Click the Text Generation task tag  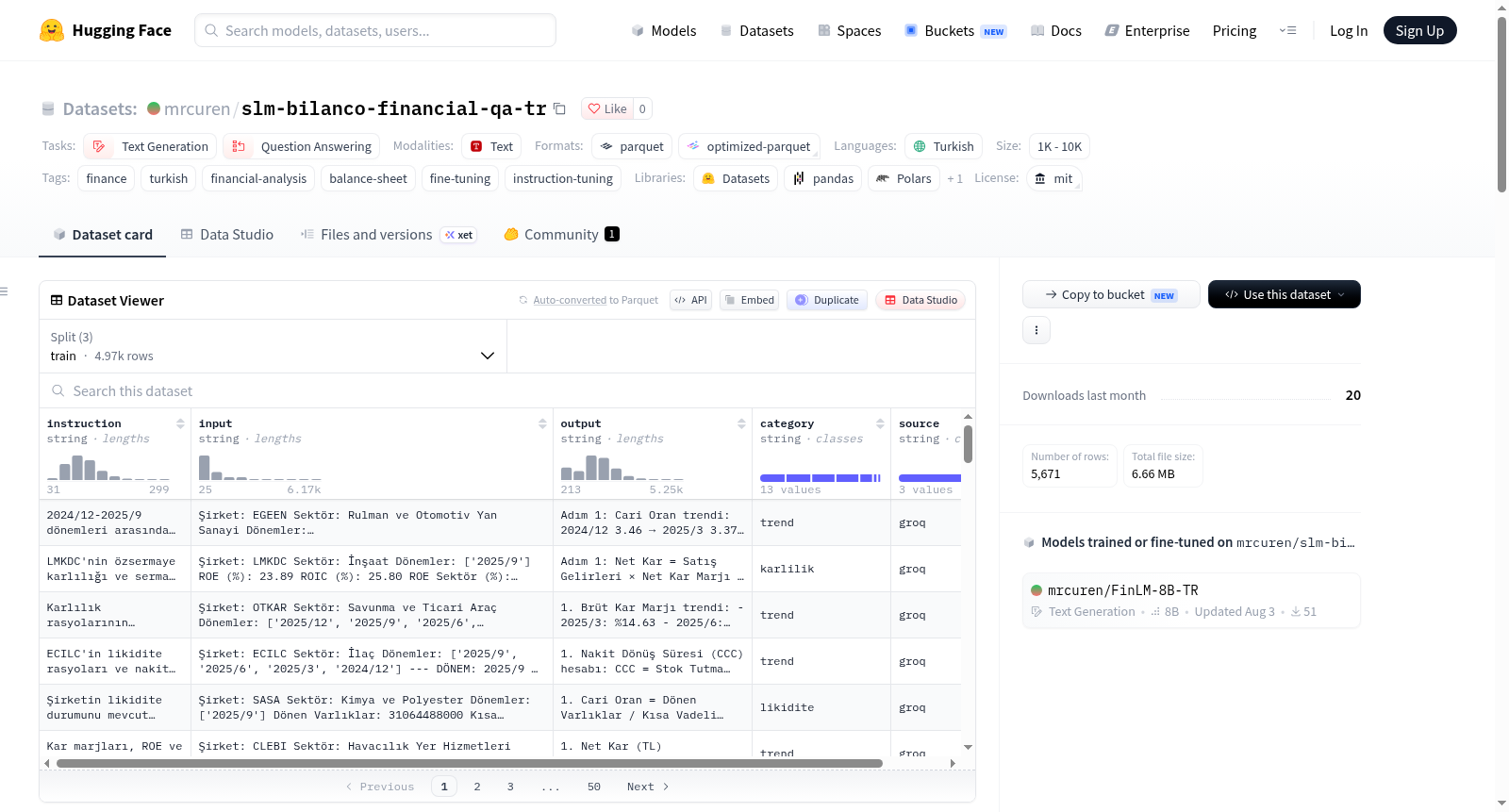[150, 146]
